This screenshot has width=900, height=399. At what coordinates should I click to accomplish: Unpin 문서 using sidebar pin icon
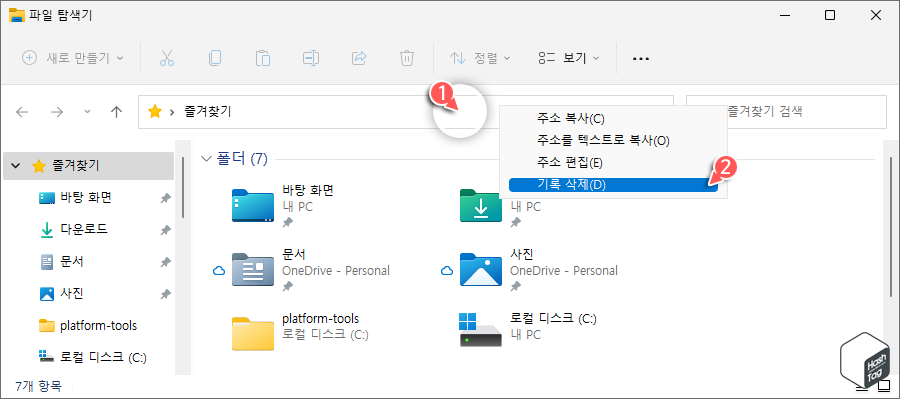pos(165,262)
